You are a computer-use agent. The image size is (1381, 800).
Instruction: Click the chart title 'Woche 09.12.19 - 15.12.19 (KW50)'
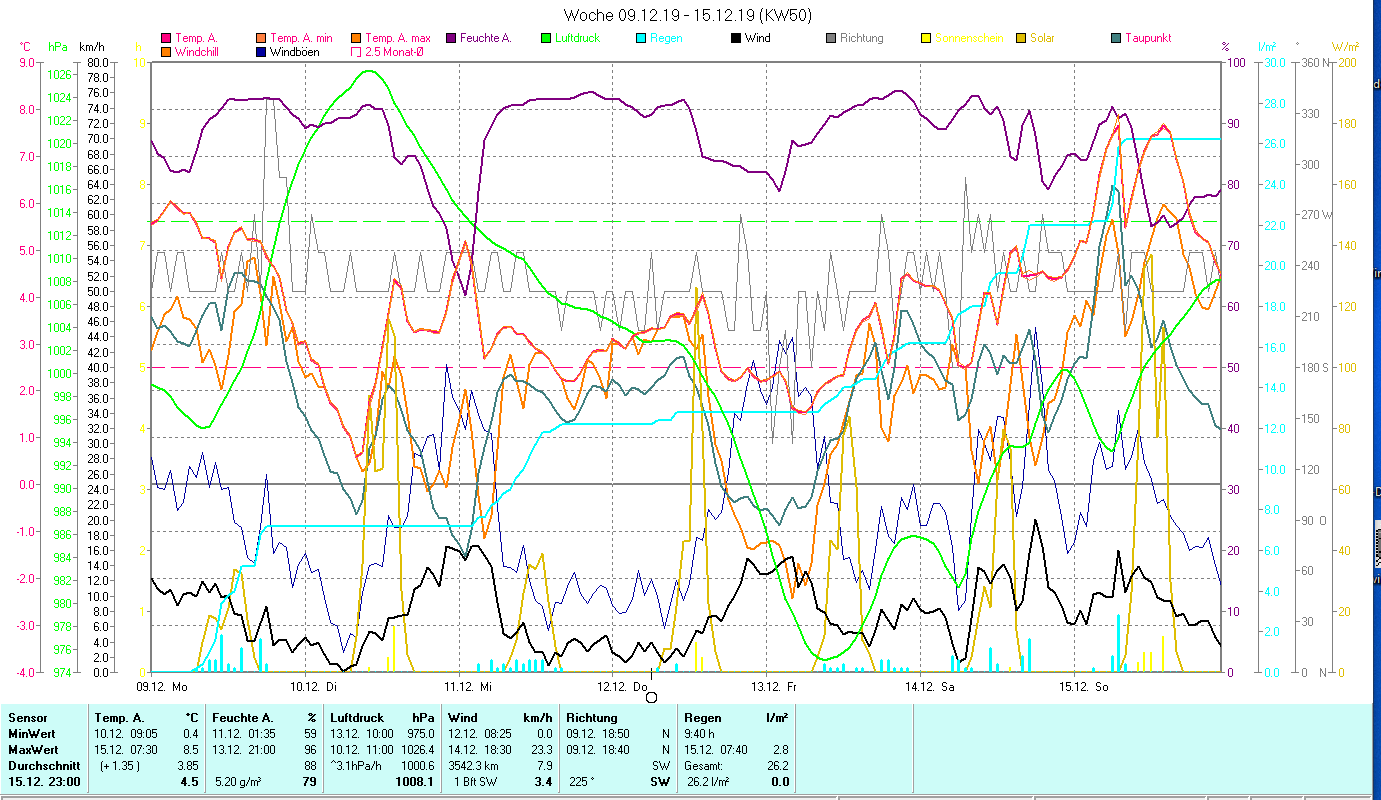(688, 15)
